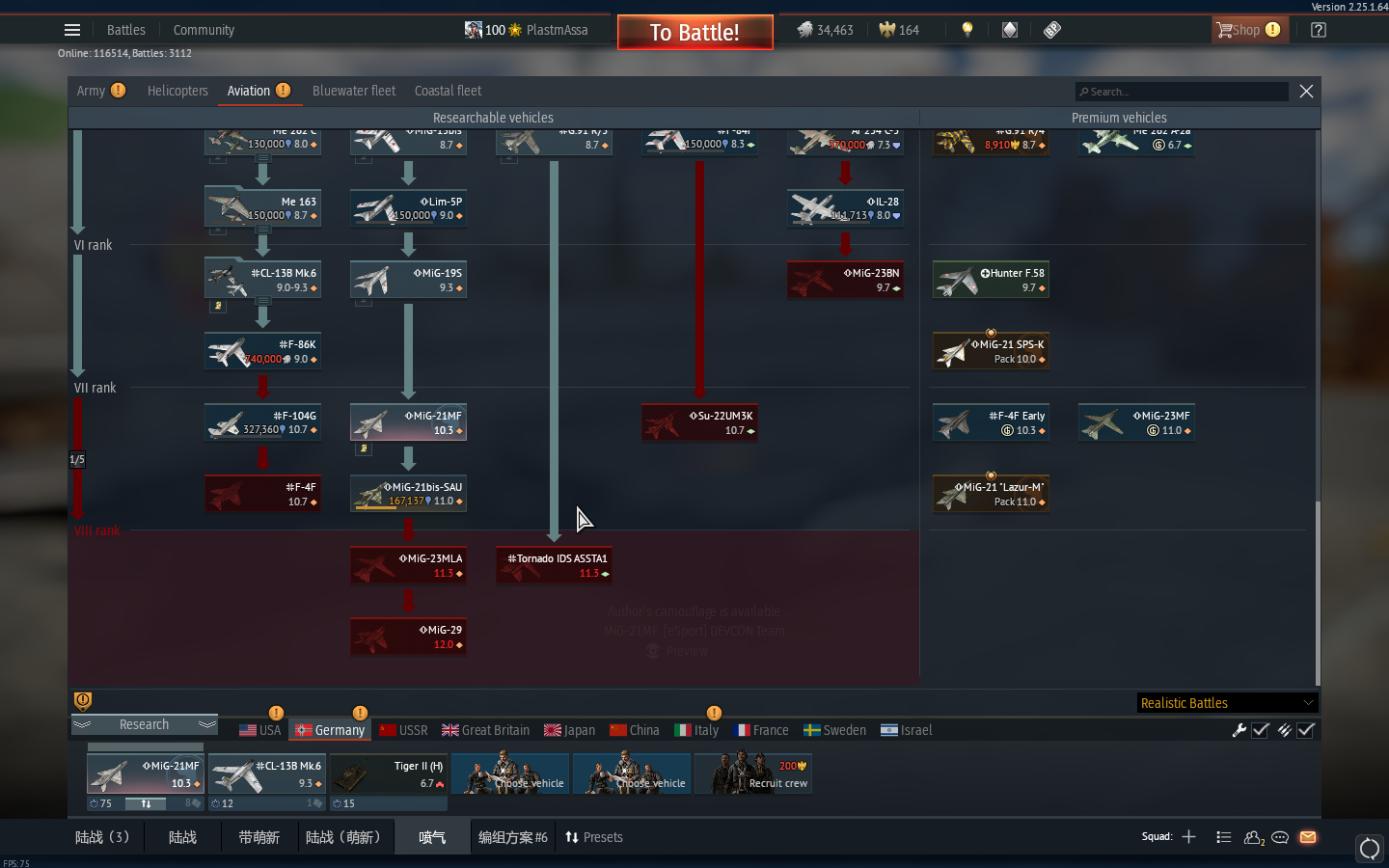Select the MiG-23BN vehicle
Image resolution: width=1389 pixels, height=868 pixels.
coord(845,280)
